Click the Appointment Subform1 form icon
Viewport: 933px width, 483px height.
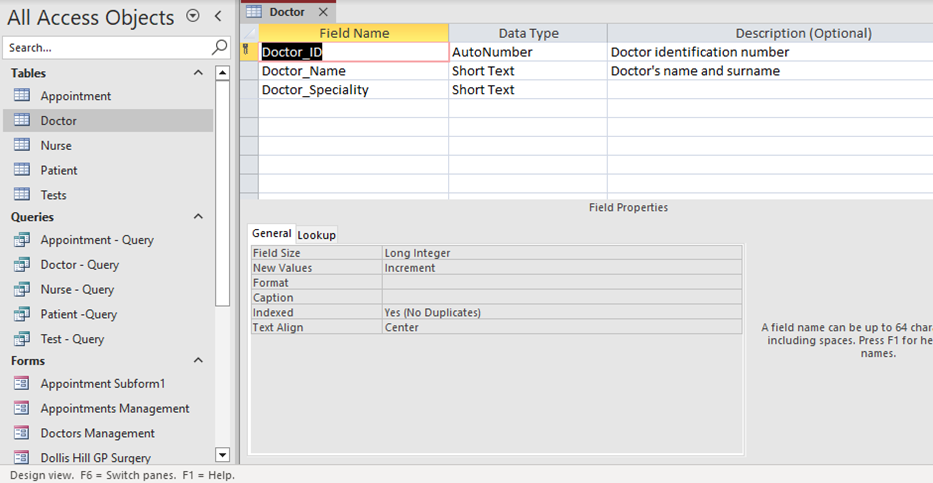click(21, 384)
